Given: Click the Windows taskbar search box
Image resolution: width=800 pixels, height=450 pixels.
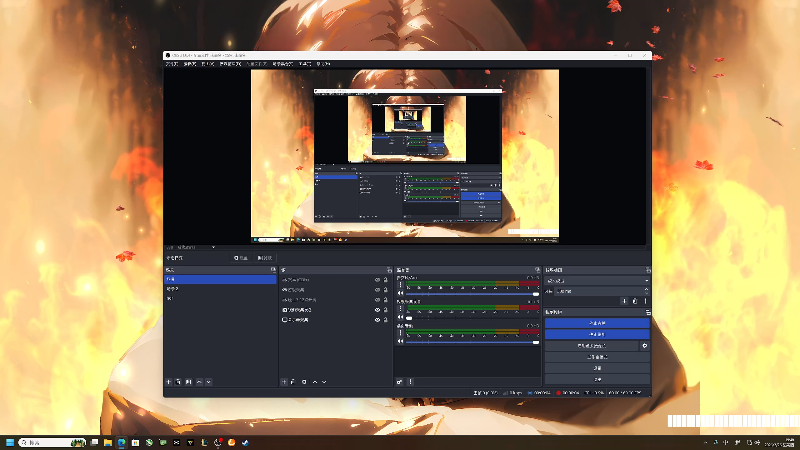Looking at the screenshot, I should (52, 442).
